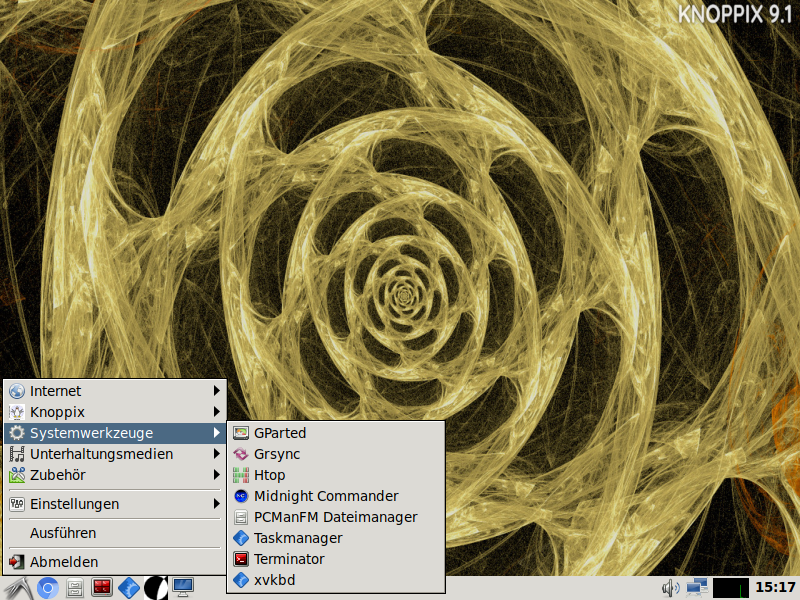The width and height of the screenshot is (800, 600).
Task: Launch Chromium browser from the panel
Action: 47,588
